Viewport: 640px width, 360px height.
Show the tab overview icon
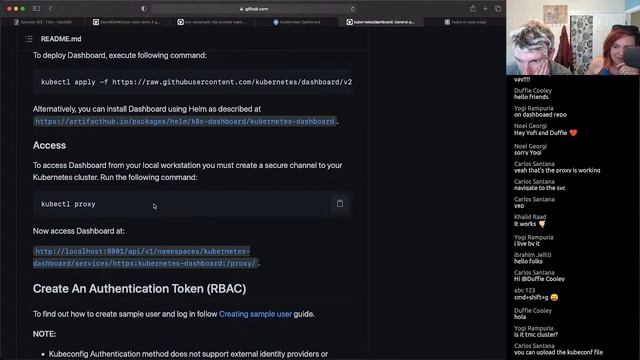click(x=498, y=9)
